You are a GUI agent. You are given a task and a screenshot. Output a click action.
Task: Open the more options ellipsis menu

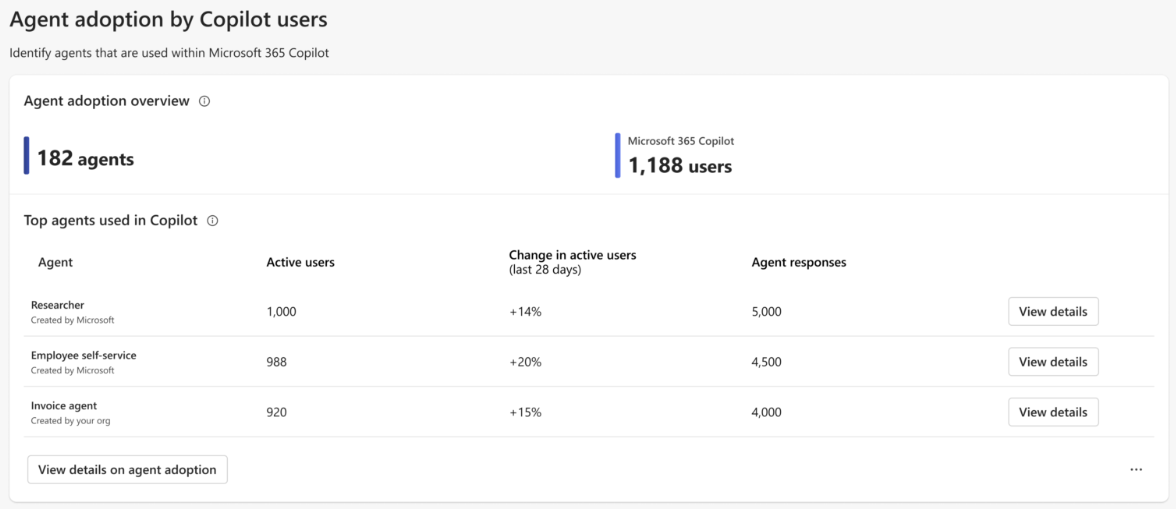pyautogui.click(x=1136, y=469)
